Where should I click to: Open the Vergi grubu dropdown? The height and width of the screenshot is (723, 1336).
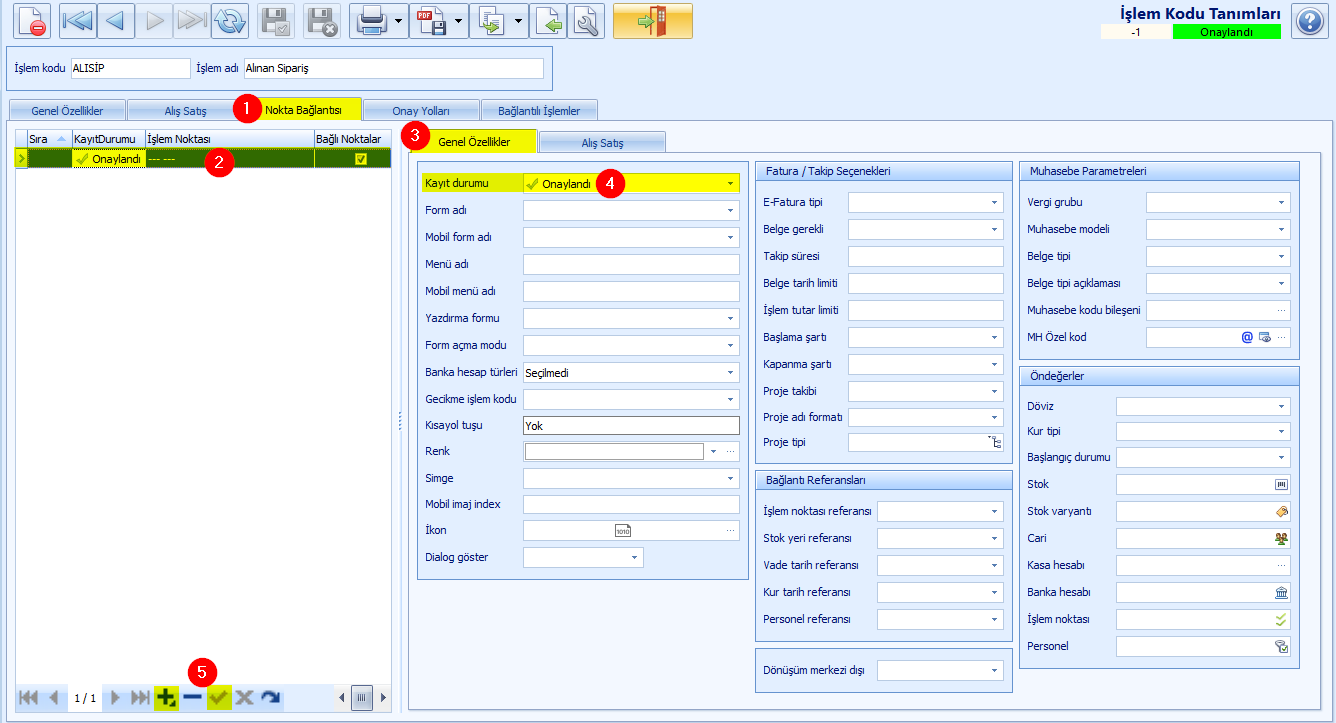pos(1282,202)
